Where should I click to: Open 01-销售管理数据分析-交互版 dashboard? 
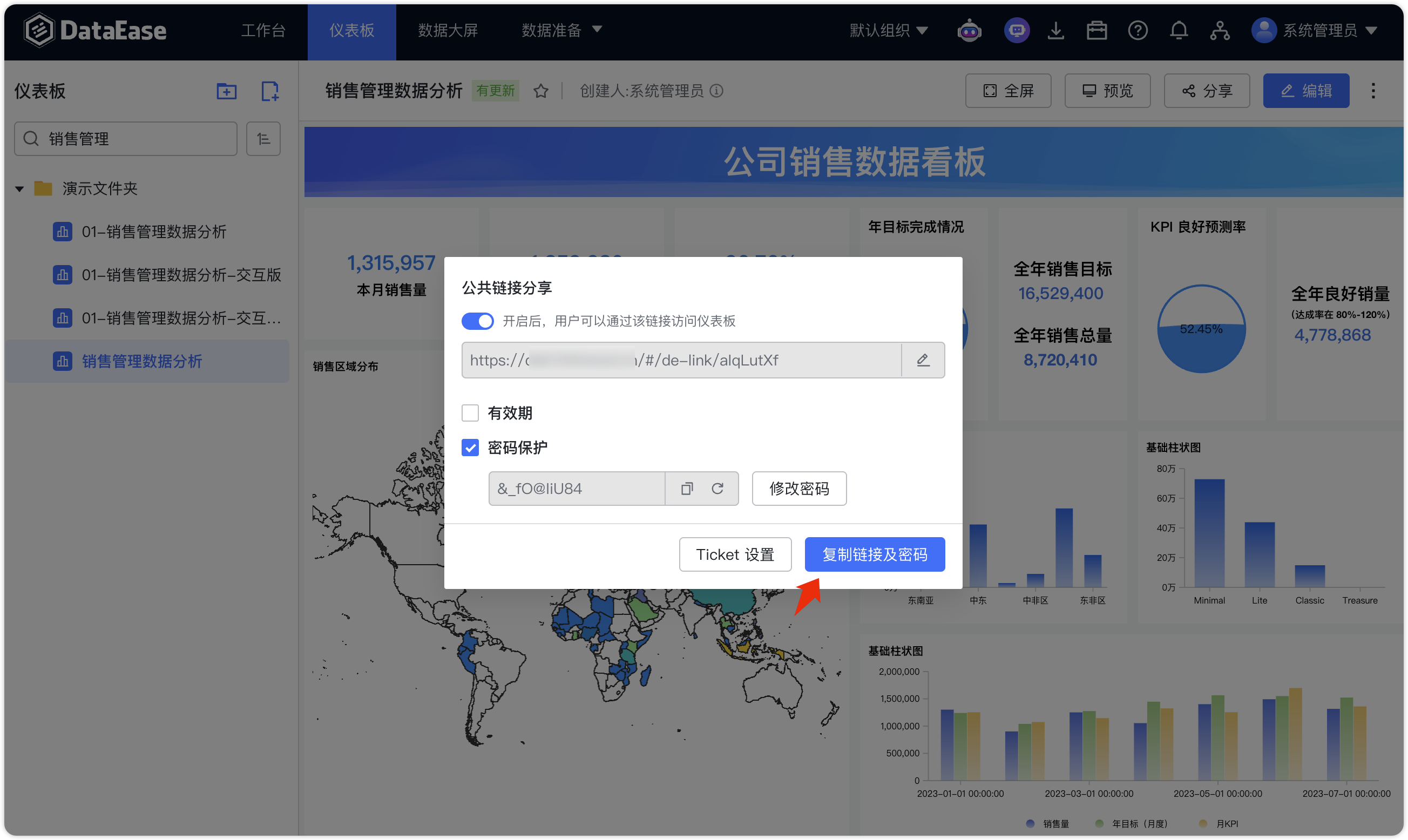coord(181,275)
